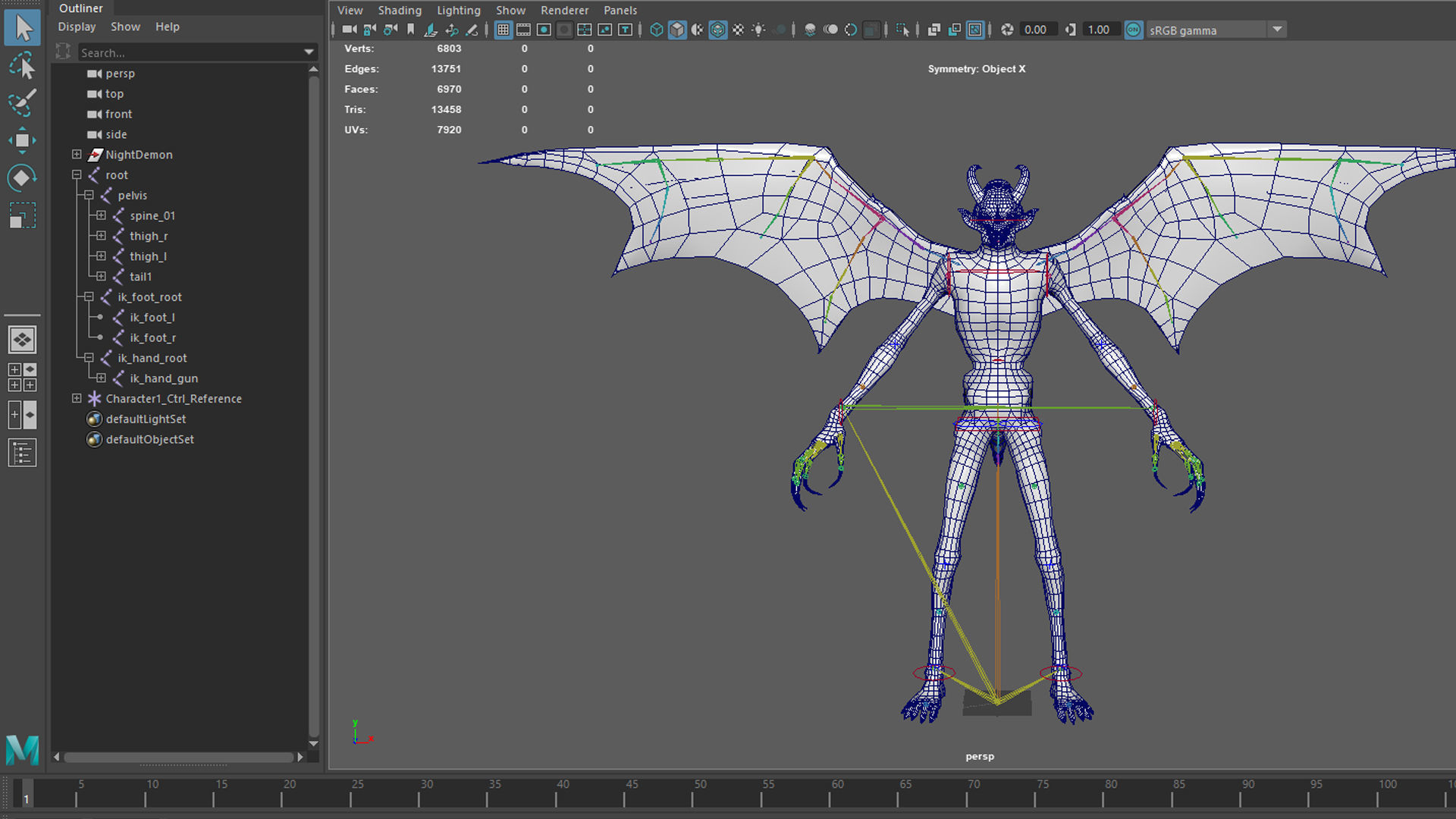This screenshot has height=819, width=1456.
Task: Pick the Paint Selection tool
Action: point(22,102)
